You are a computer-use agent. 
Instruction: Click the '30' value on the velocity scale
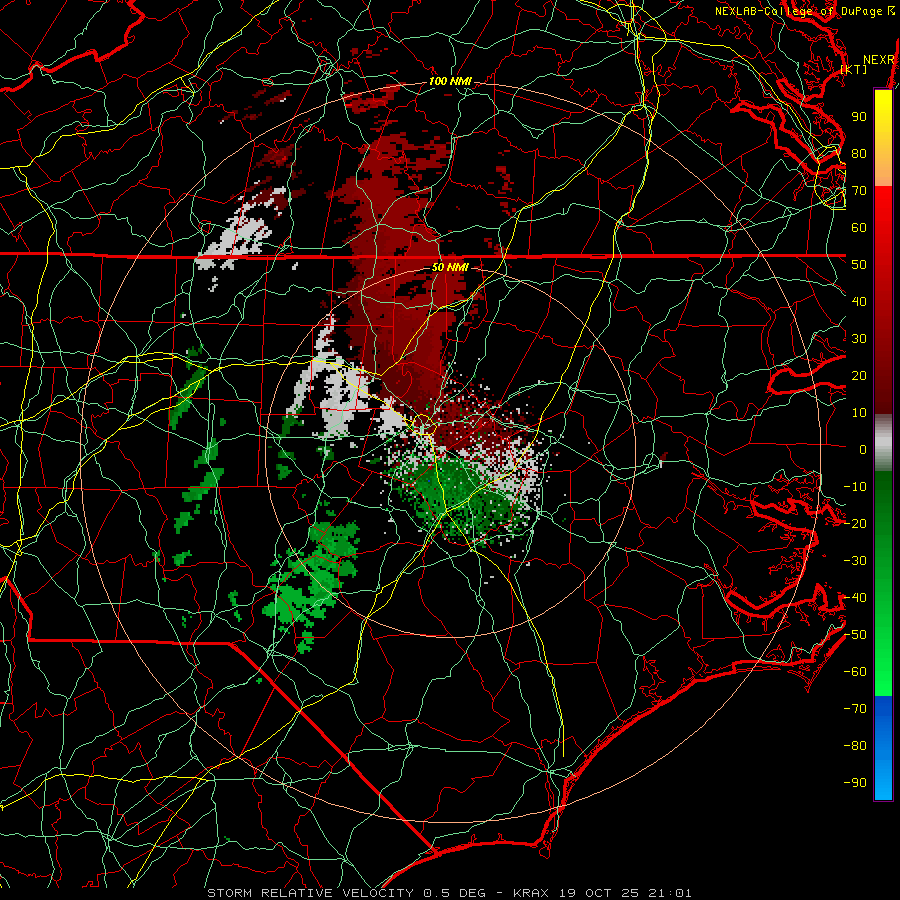click(x=859, y=339)
